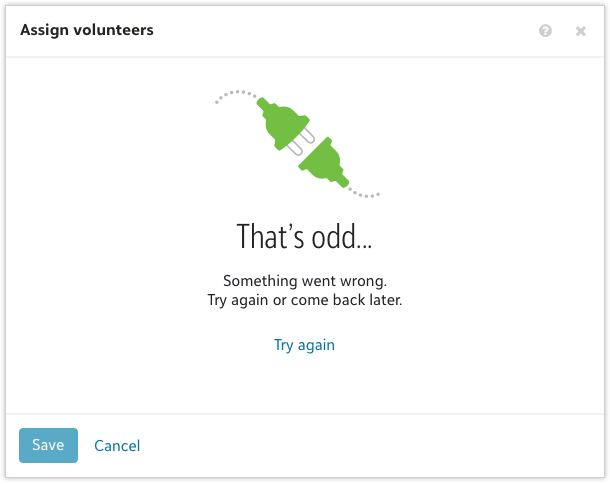Save the volunteer assignments
The height and width of the screenshot is (484, 610).
(48, 445)
